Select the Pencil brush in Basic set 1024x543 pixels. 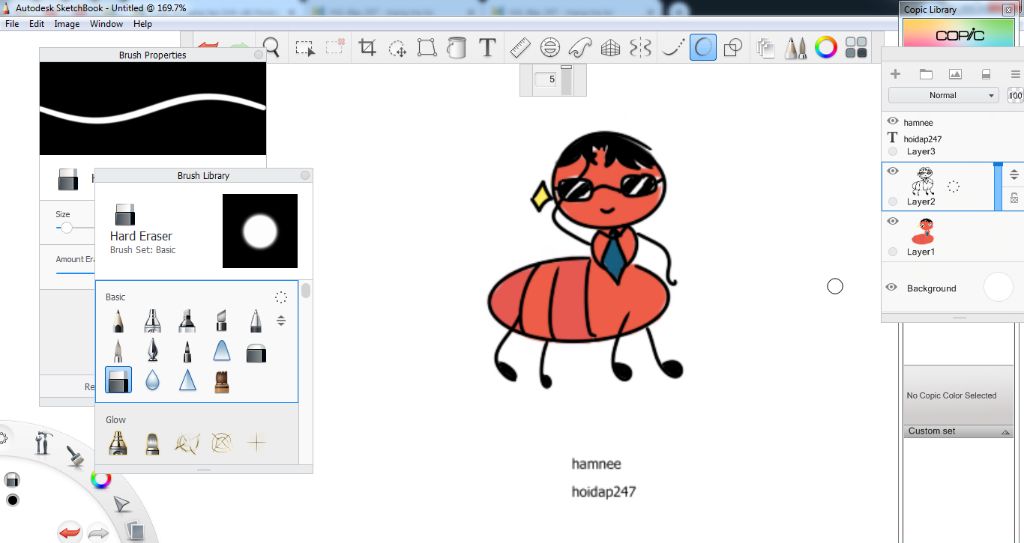click(118, 321)
